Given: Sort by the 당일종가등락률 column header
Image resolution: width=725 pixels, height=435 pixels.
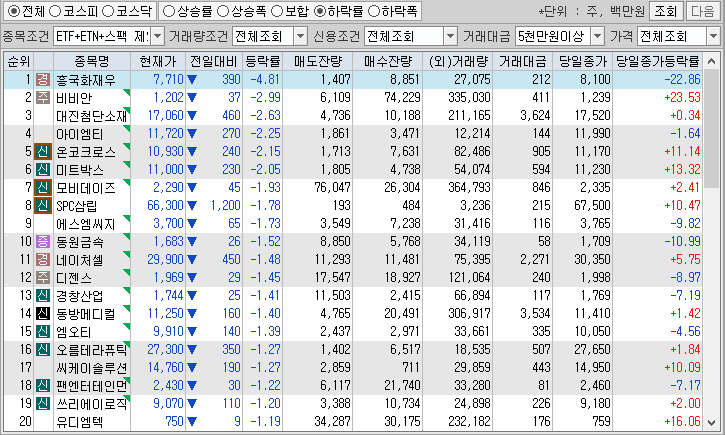Looking at the screenshot, I should [x=657, y=61].
